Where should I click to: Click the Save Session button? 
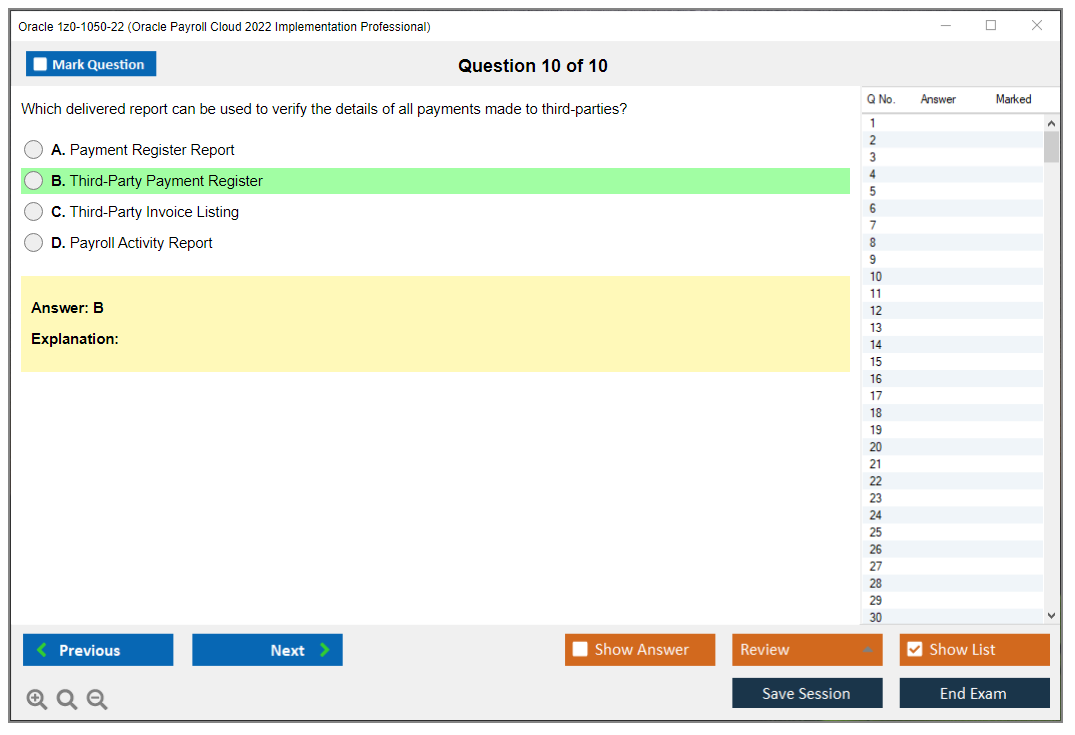tap(806, 692)
